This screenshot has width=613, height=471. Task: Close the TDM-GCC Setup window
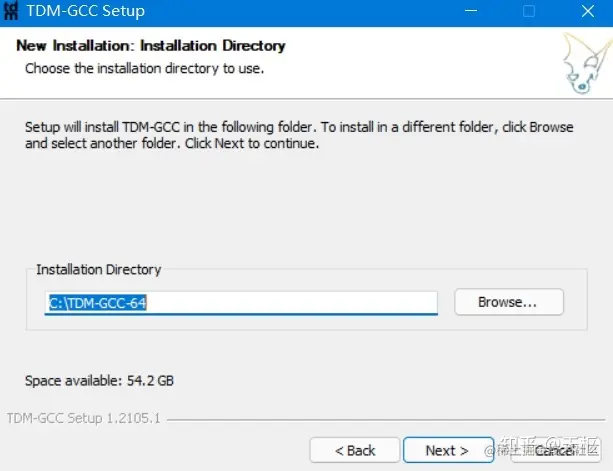click(x=588, y=11)
